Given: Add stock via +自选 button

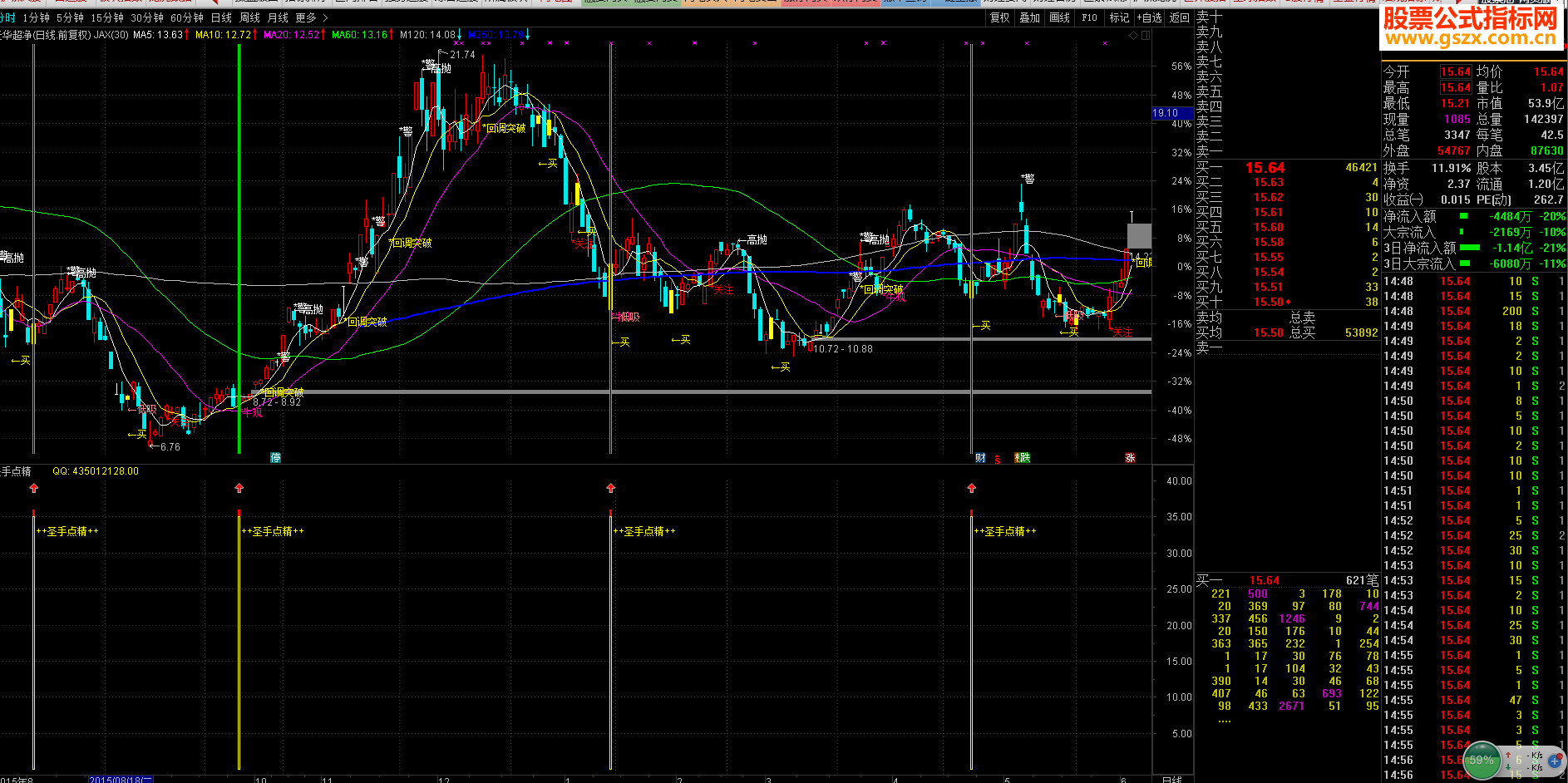Looking at the screenshot, I should pos(1149,17).
